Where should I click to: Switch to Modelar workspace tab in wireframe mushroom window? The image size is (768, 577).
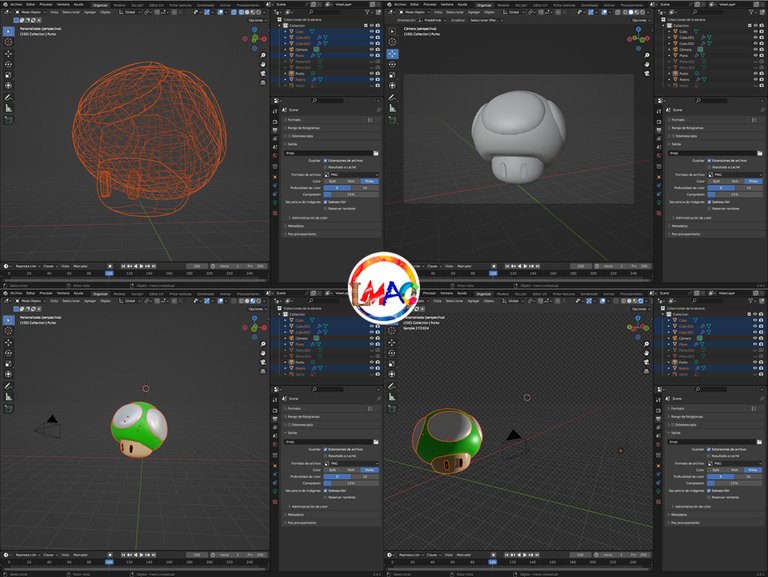point(120,5)
